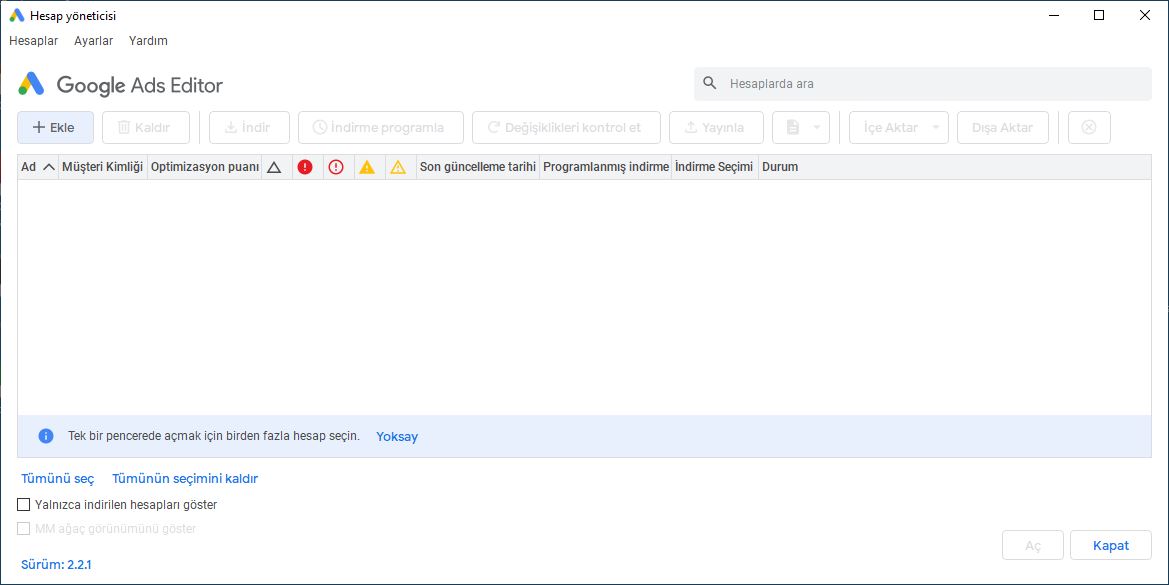The image size is (1169, 585).
Task: Click the circled X cancel toolbar icon
Action: tap(1089, 127)
